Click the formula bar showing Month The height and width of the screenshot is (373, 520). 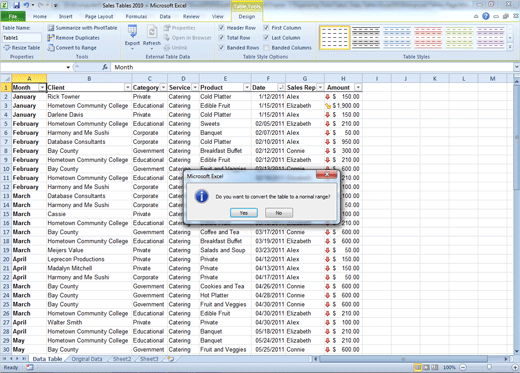(x=312, y=67)
